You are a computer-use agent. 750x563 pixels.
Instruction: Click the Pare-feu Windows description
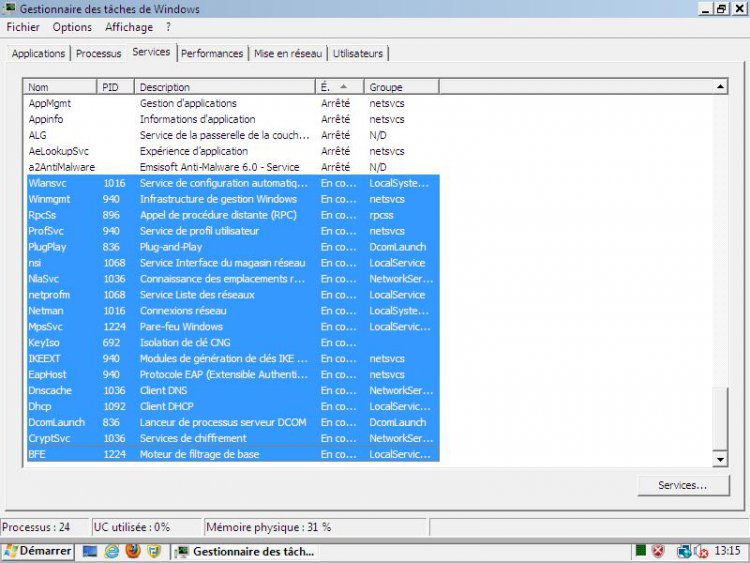181,326
